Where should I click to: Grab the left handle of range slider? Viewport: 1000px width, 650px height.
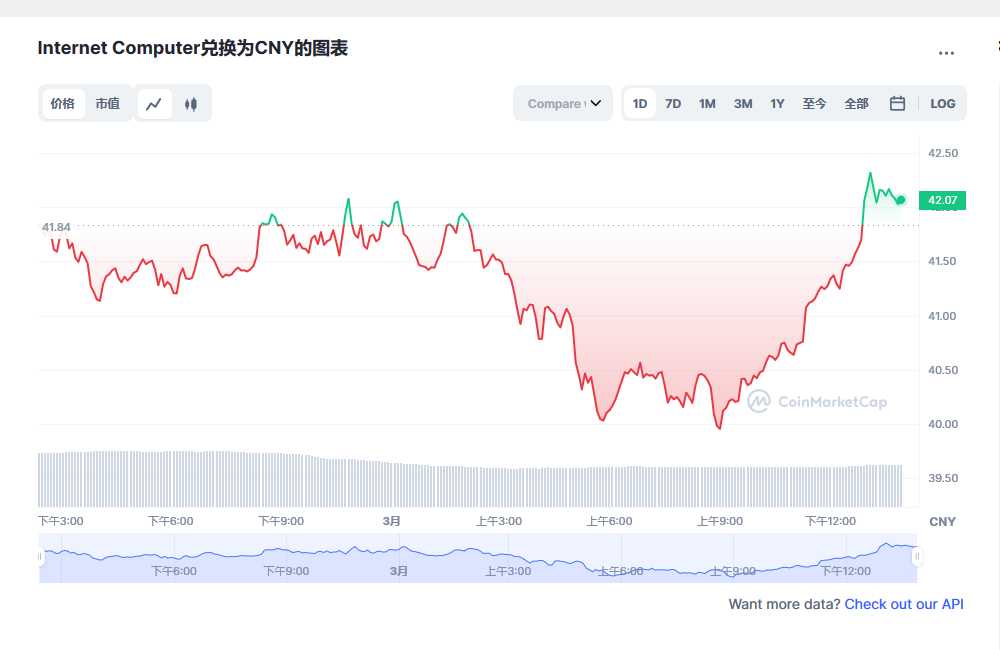click(40, 557)
